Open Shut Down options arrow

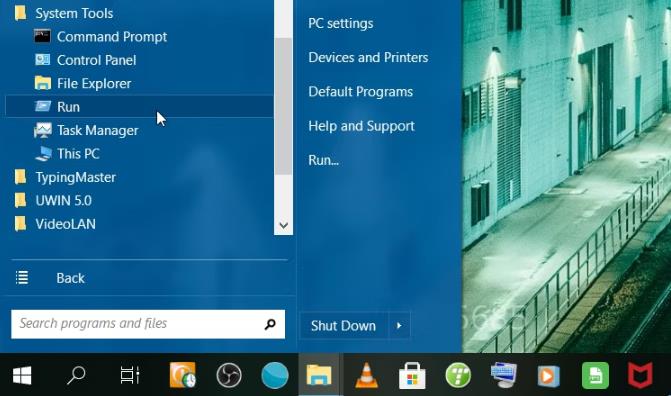pyautogui.click(x=399, y=326)
